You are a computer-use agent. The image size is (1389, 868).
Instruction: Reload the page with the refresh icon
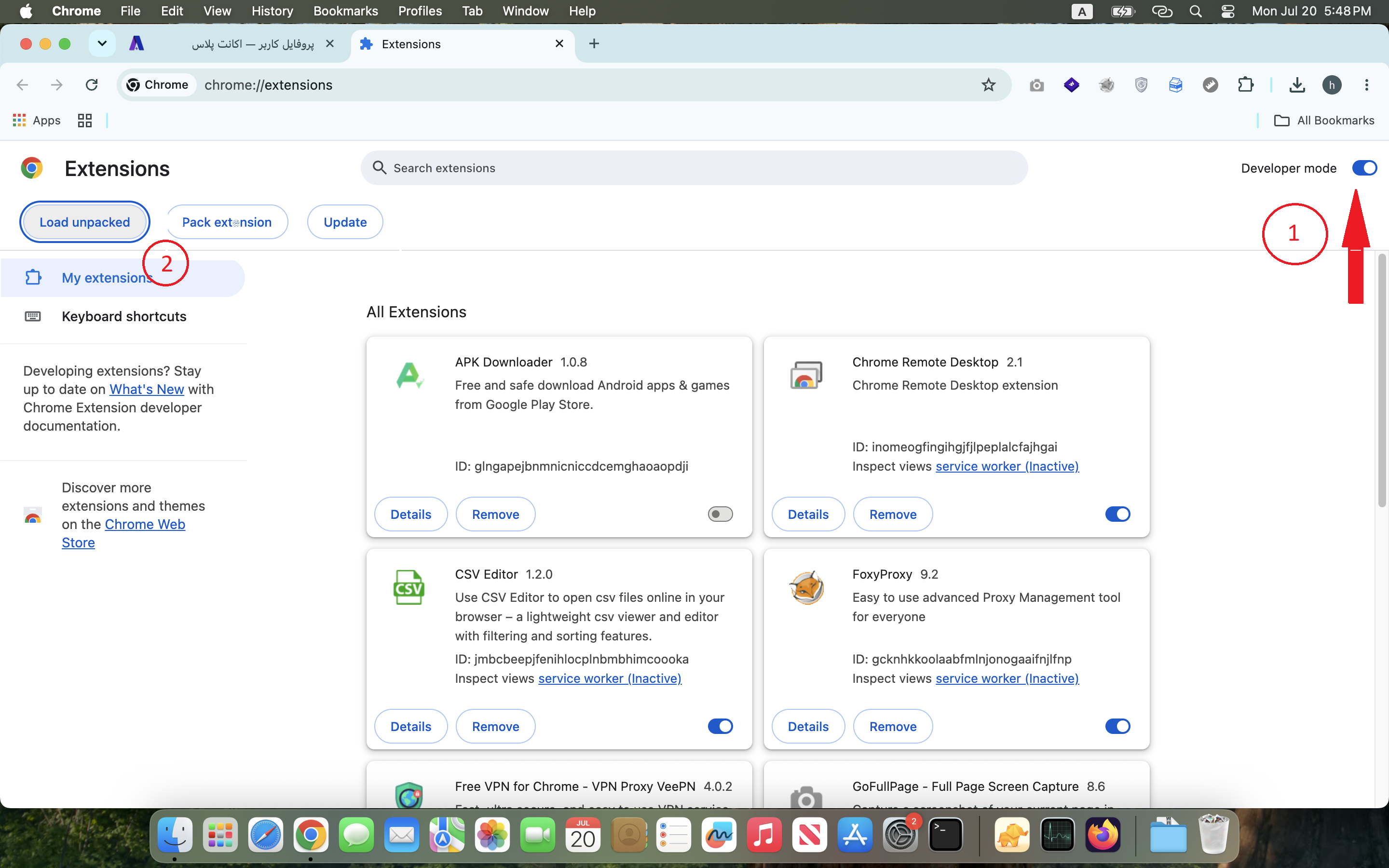(x=92, y=85)
